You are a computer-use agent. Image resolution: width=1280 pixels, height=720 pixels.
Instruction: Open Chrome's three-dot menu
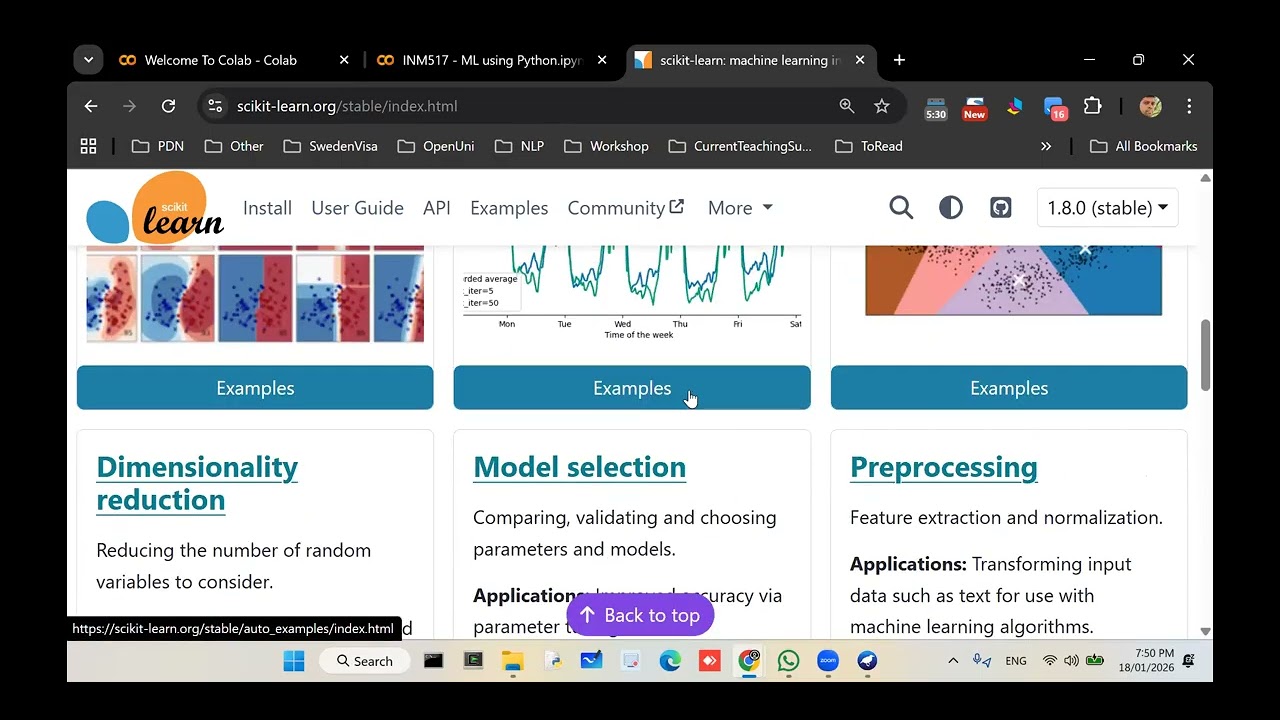(1189, 106)
